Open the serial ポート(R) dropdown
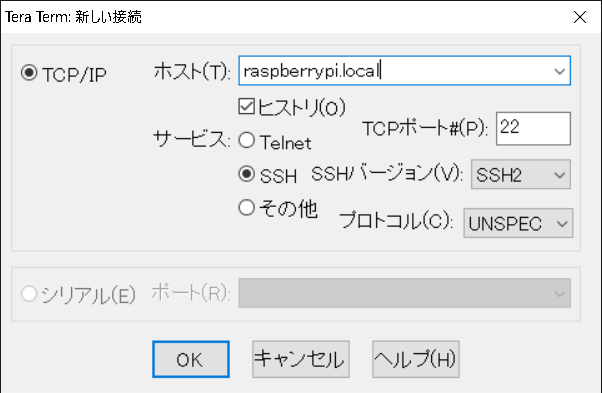This screenshot has width=602, height=393. 405,293
